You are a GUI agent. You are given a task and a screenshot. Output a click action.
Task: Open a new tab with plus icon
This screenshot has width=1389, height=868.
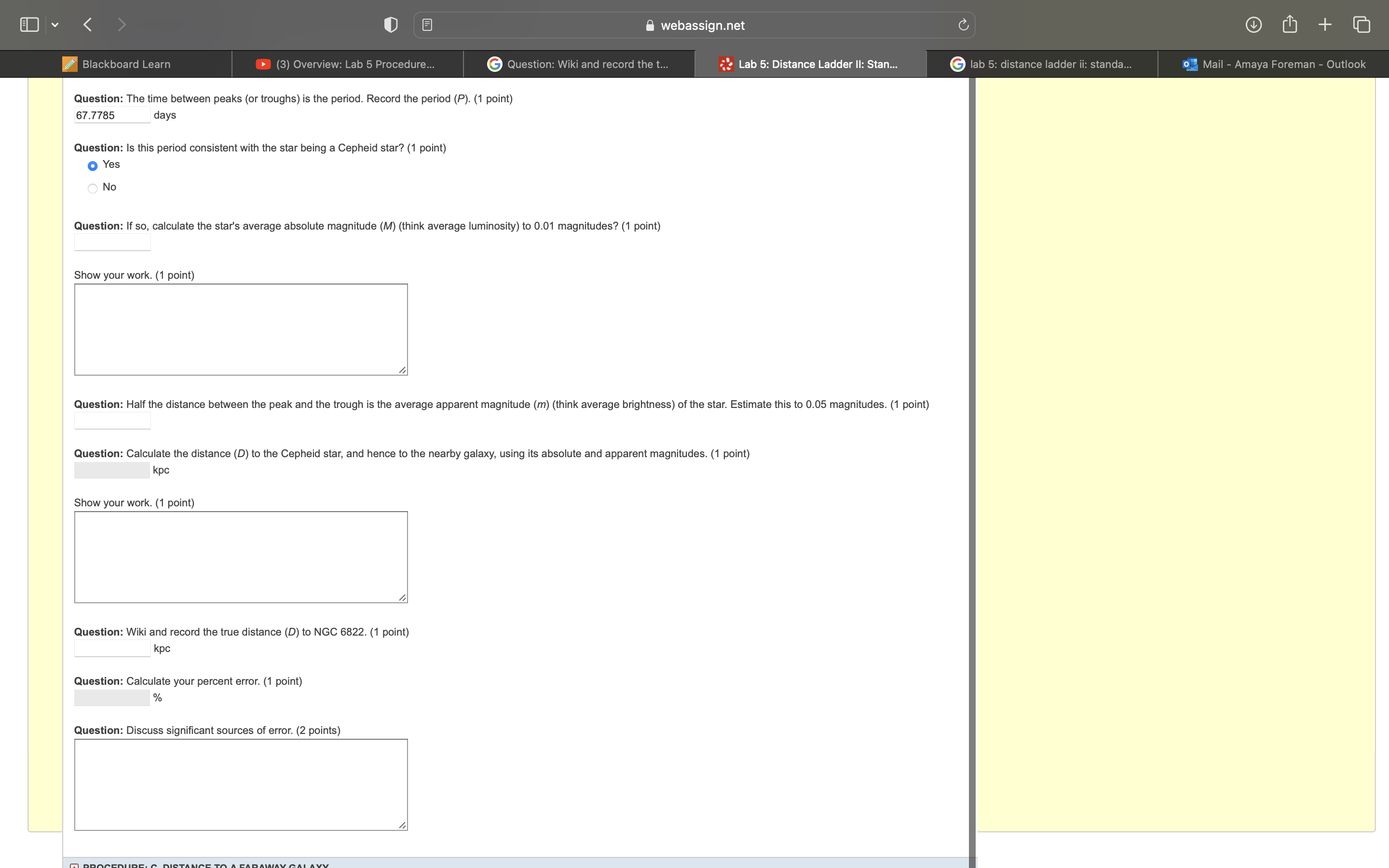[x=1325, y=25]
